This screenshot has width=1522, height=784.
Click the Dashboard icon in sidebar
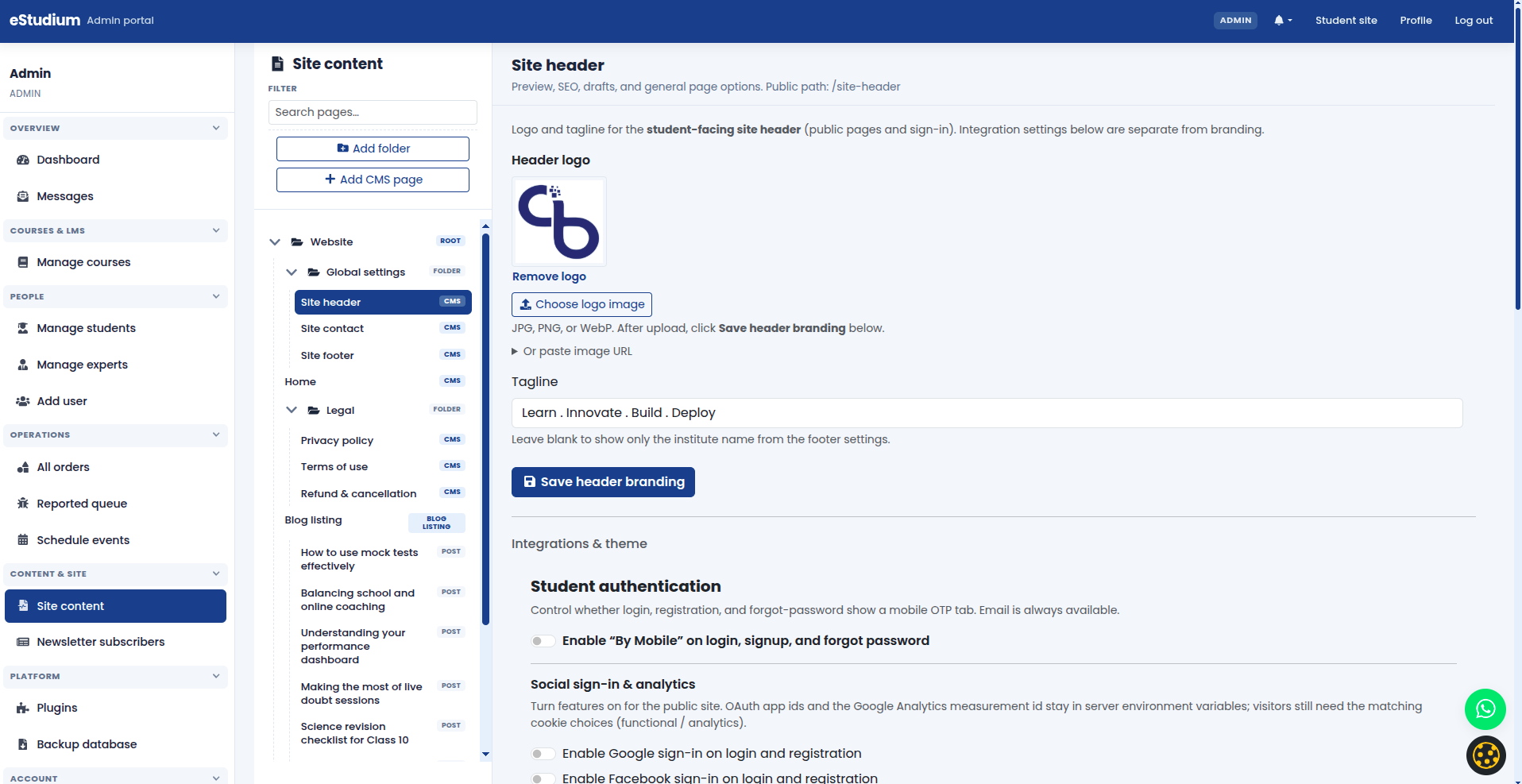click(23, 160)
